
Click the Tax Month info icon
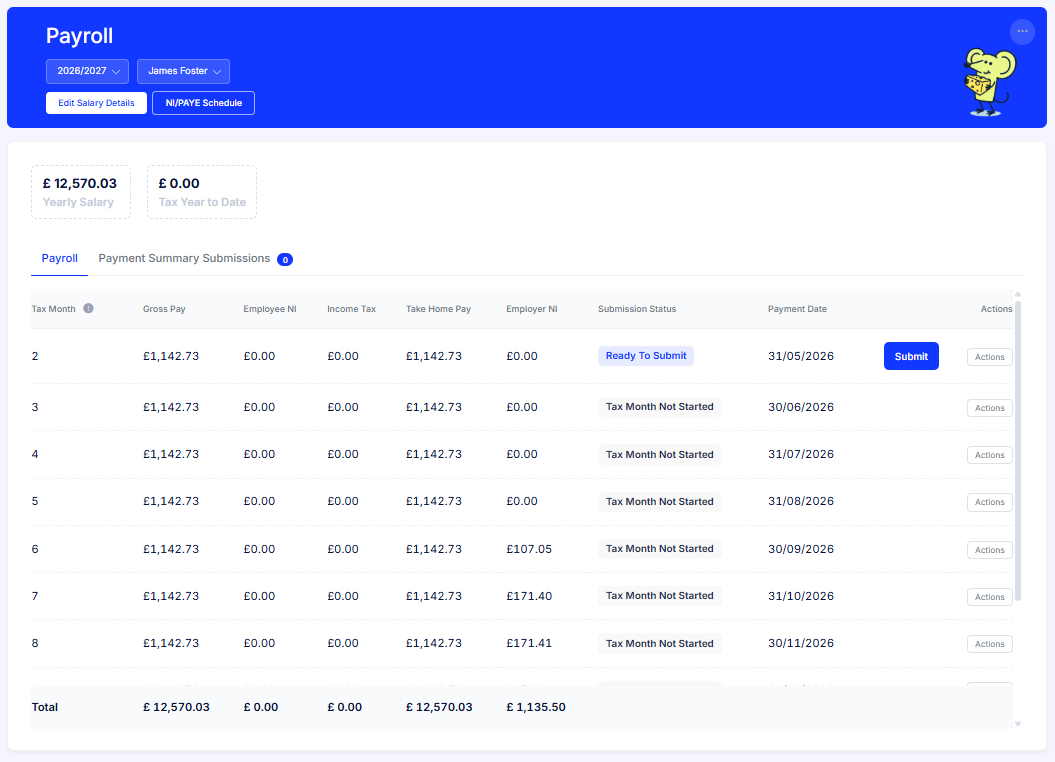point(88,309)
